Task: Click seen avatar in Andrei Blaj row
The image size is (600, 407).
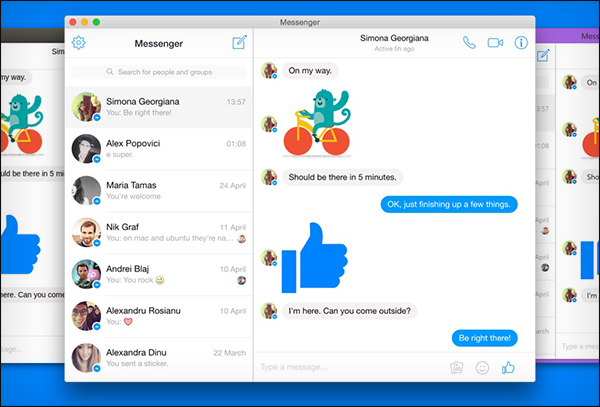Action: point(241,280)
